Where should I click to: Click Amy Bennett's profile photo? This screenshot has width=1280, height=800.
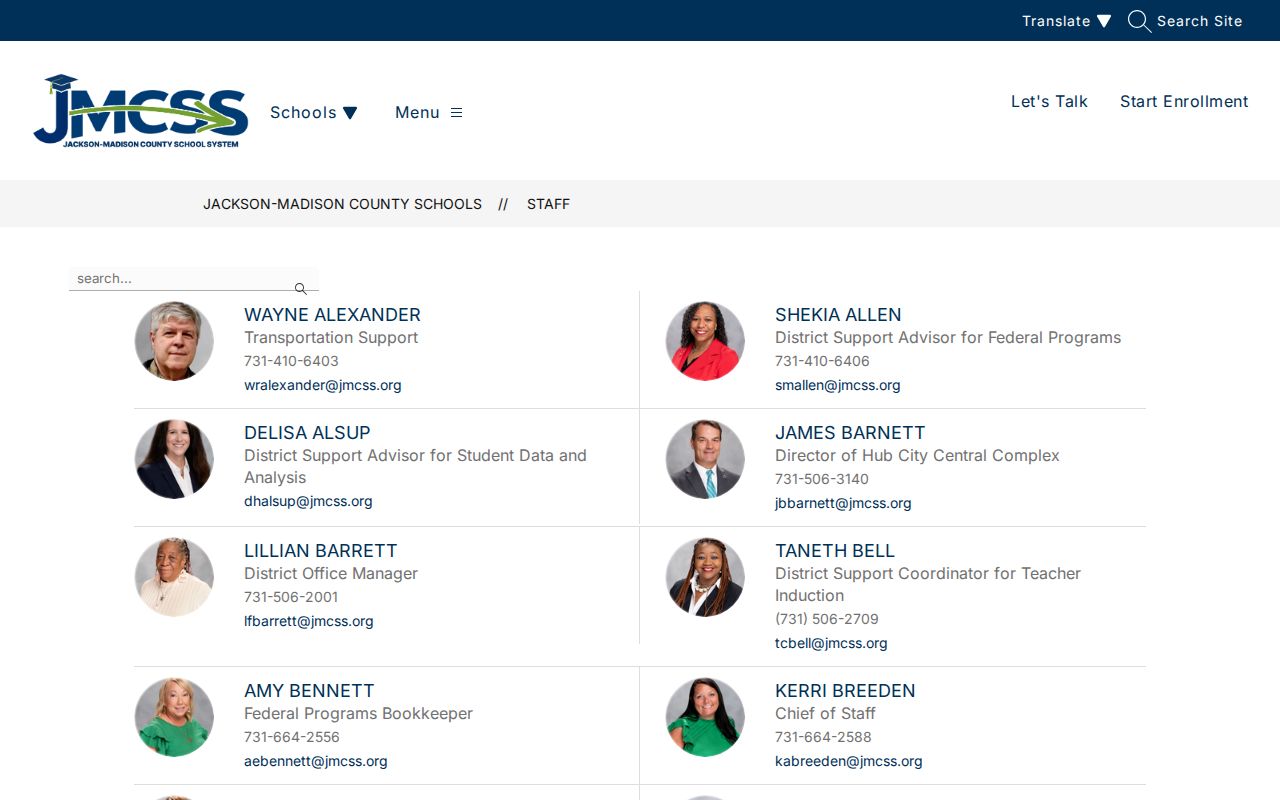pos(174,717)
